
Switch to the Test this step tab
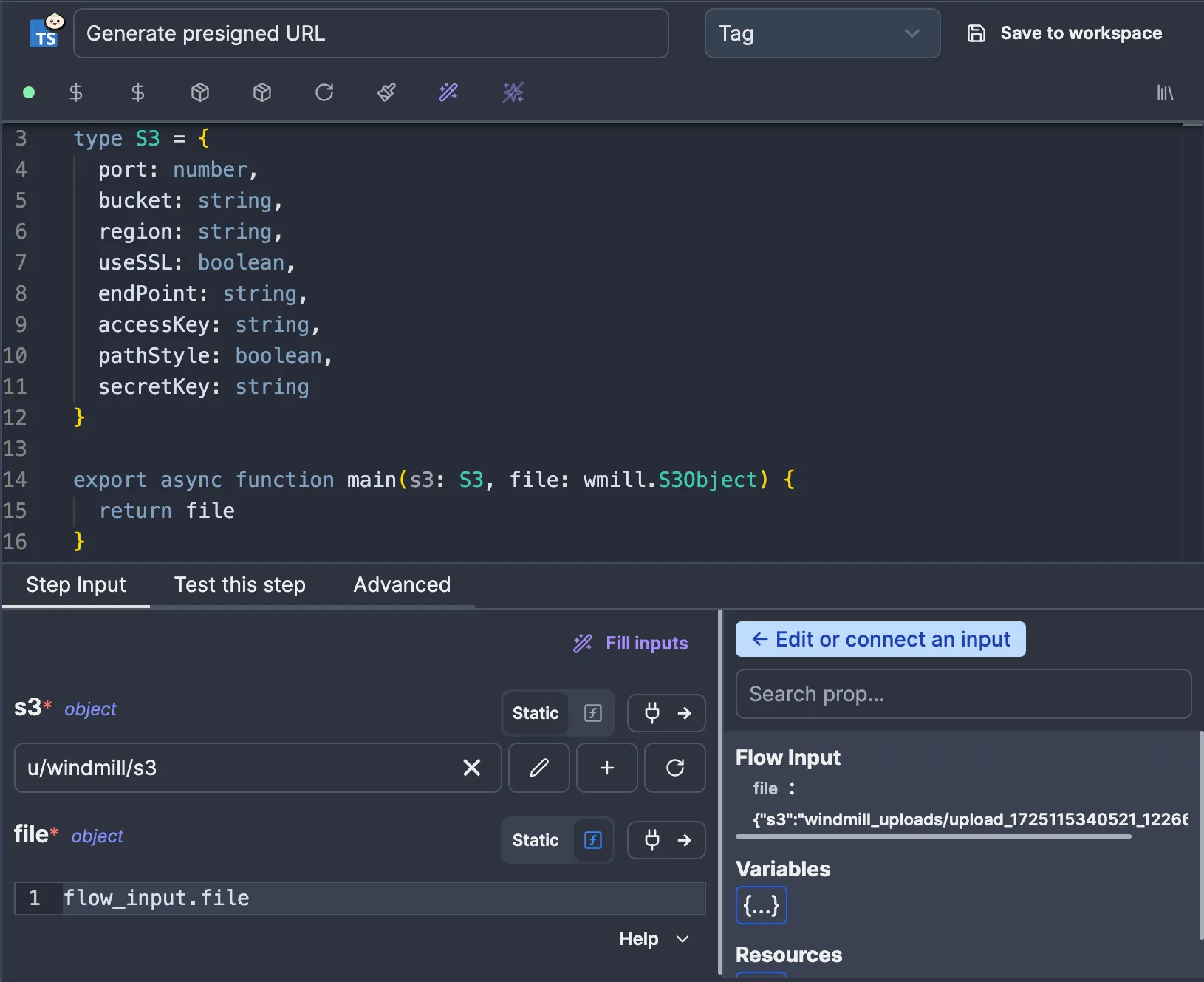(x=239, y=584)
